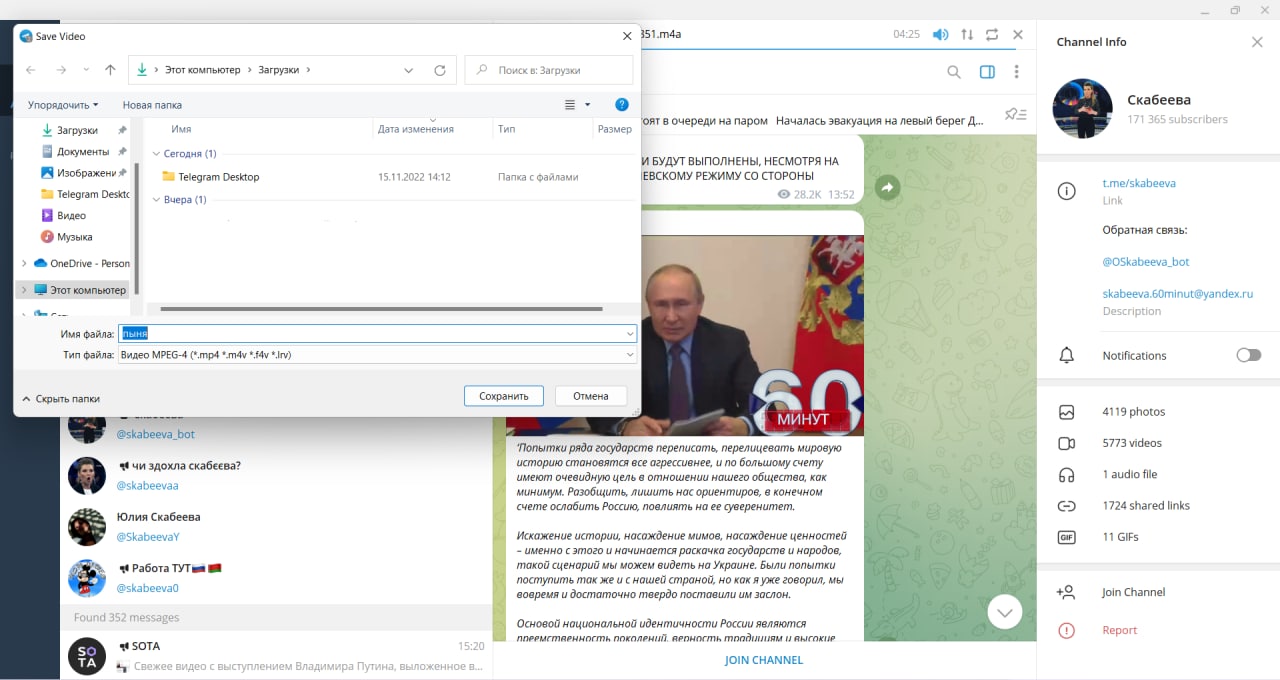Open the Тип файла format dropdown
The height and width of the screenshot is (680, 1280).
[x=630, y=354]
